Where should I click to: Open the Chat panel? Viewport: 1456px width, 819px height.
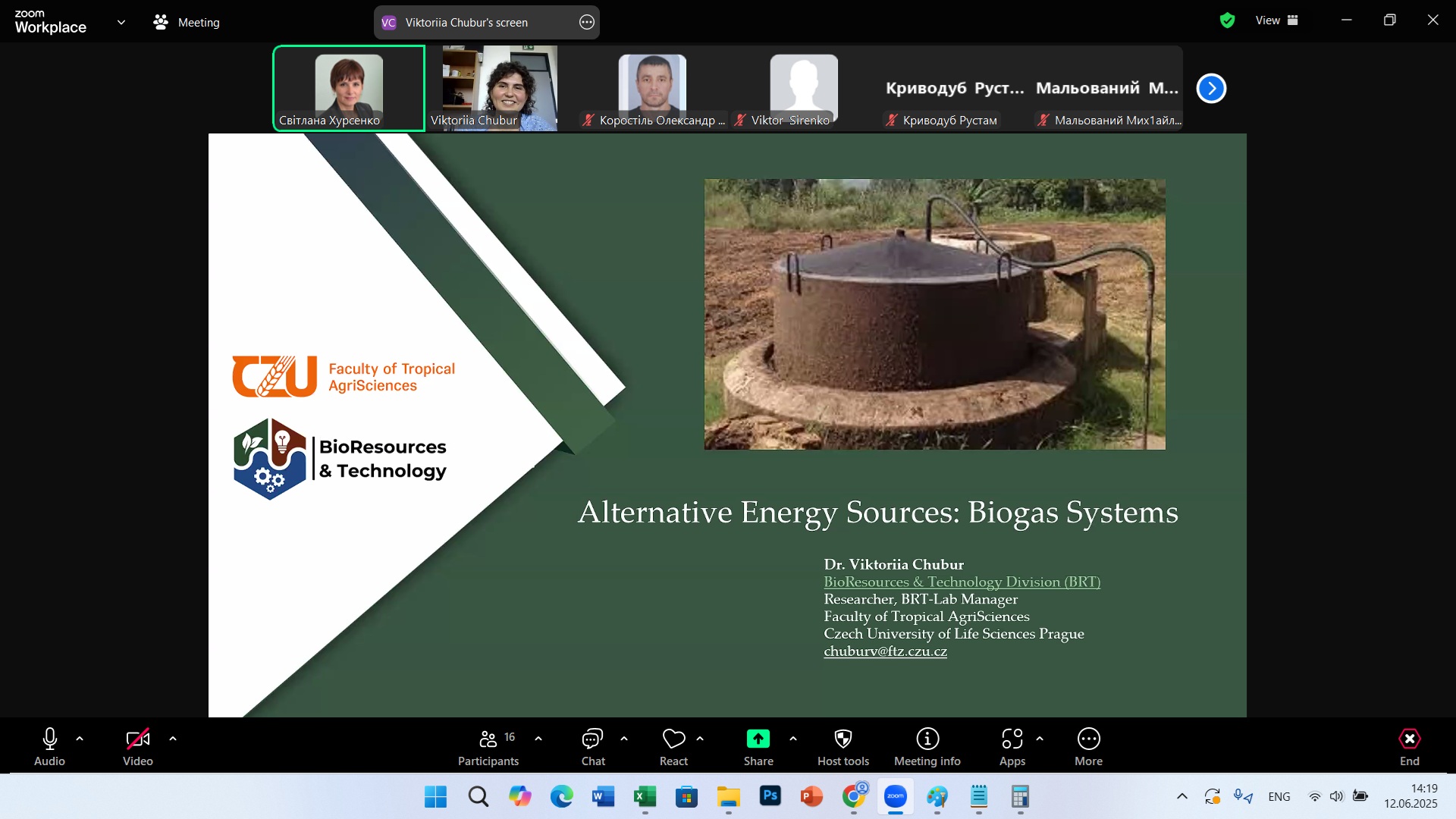pyautogui.click(x=593, y=747)
